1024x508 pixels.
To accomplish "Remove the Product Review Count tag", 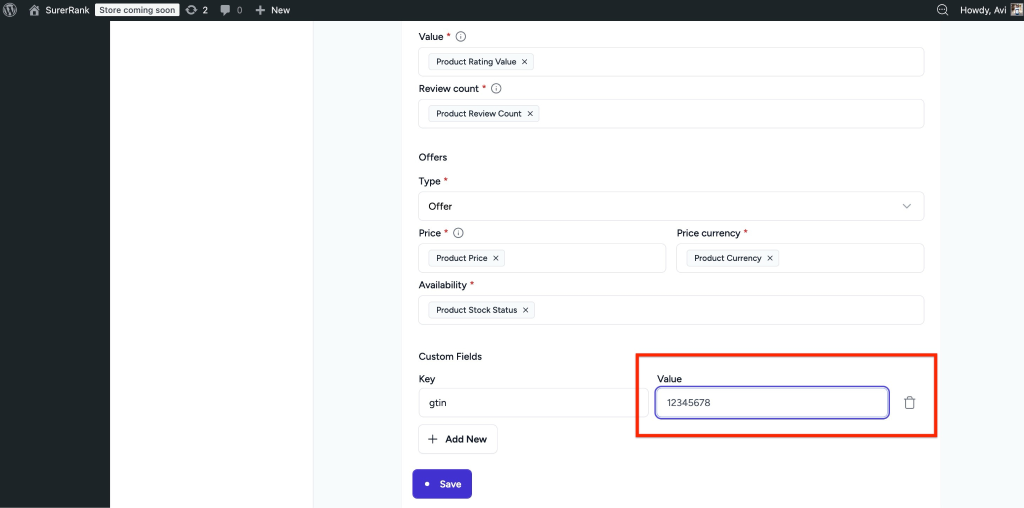I will [530, 114].
